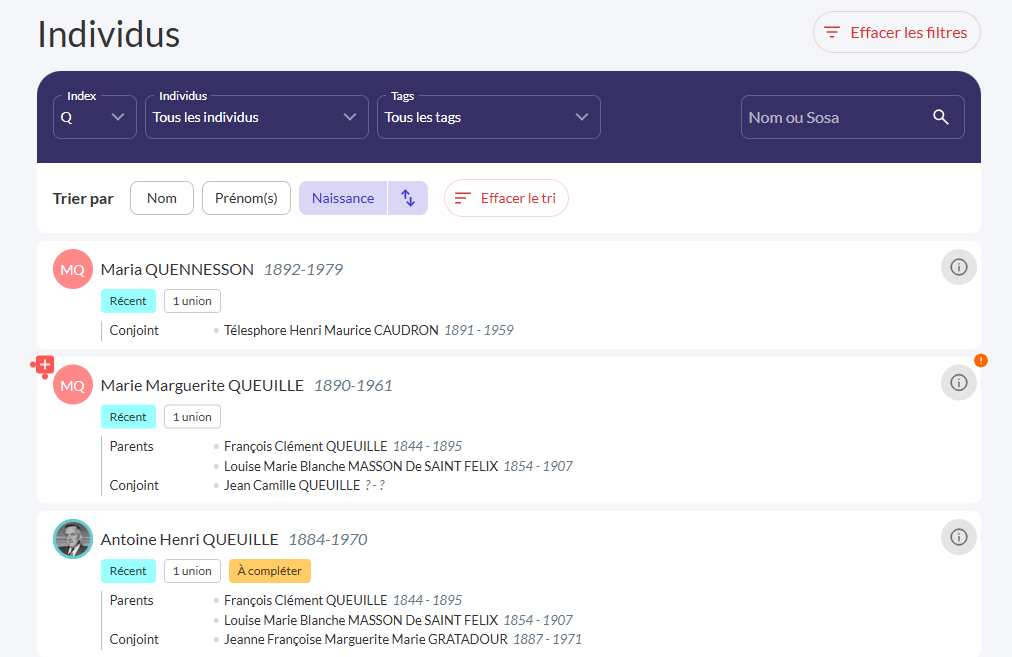The width and height of the screenshot is (1012, 657).
Task: Click the Nom ou Sosa search field
Action: click(835, 117)
